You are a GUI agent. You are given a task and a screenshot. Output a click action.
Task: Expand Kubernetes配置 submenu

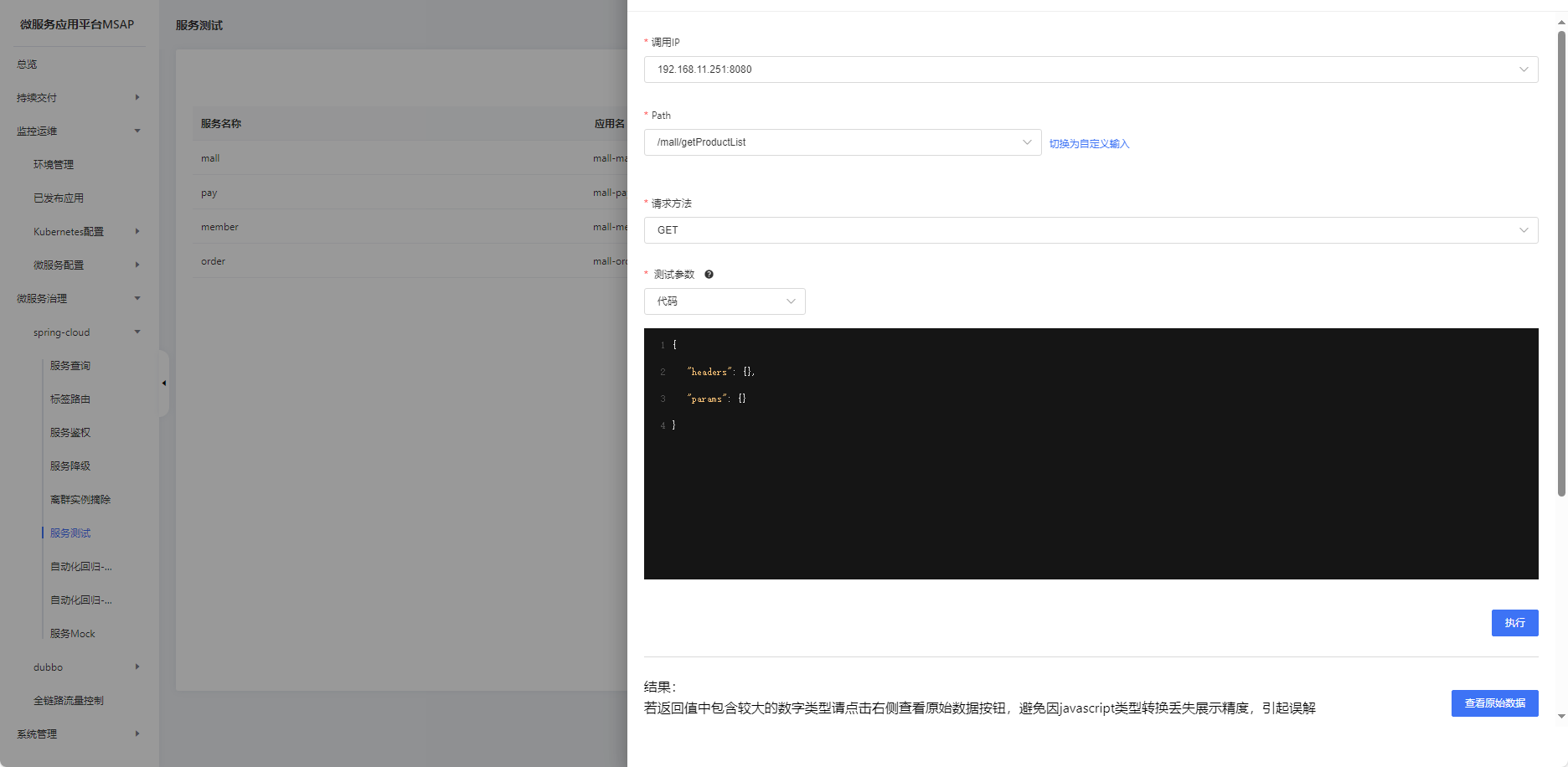(80, 231)
